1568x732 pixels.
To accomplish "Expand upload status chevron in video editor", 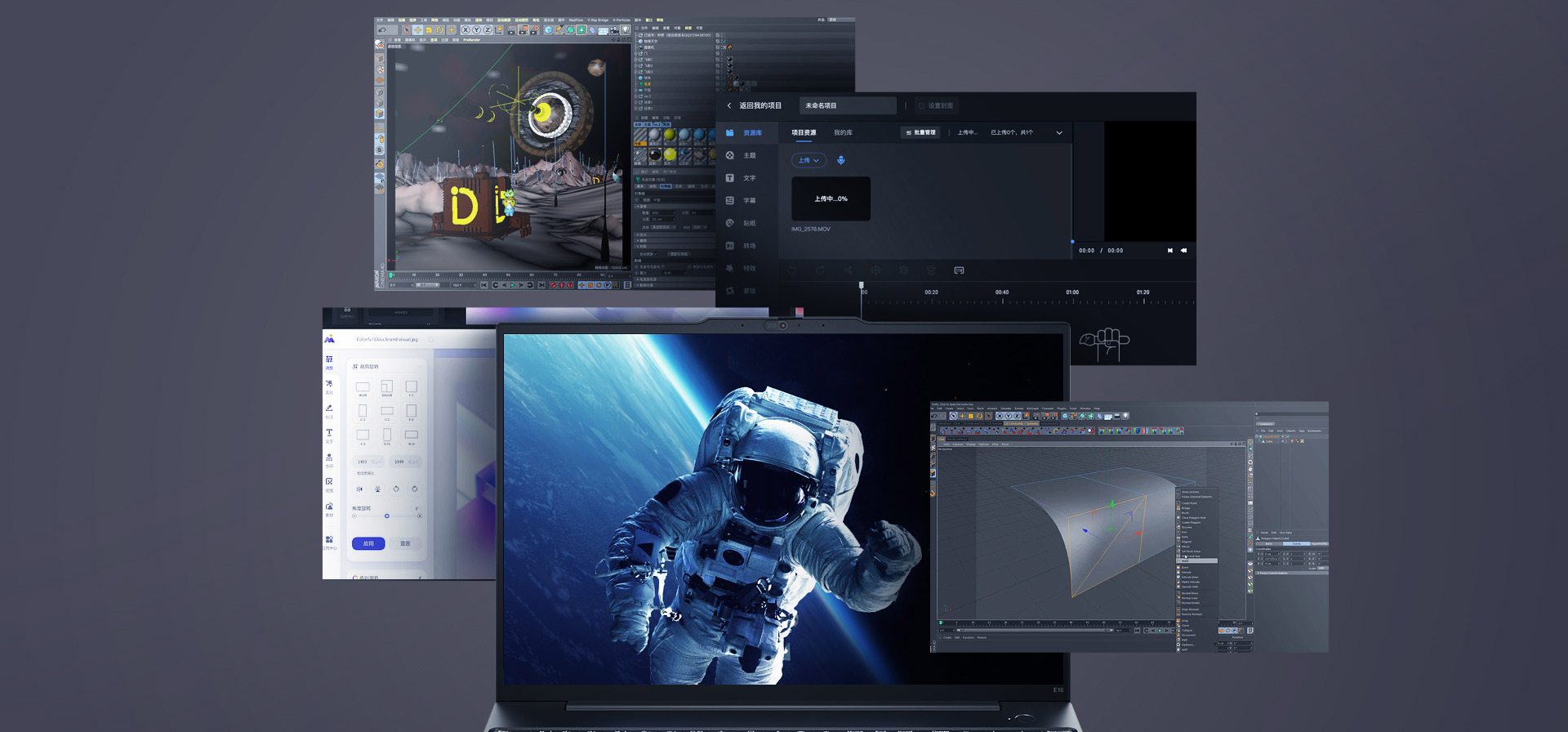I will point(1059,132).
